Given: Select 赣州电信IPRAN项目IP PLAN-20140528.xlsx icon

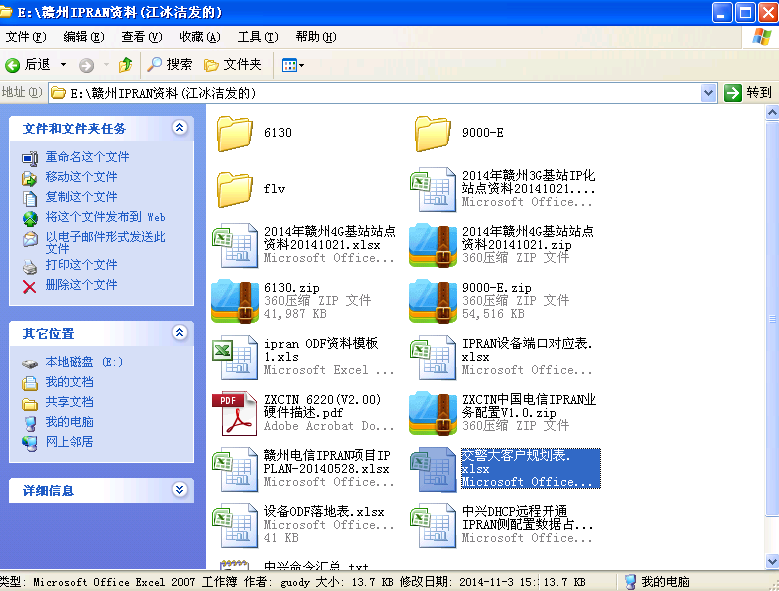Looking at the screenshot, I should 234,470.
